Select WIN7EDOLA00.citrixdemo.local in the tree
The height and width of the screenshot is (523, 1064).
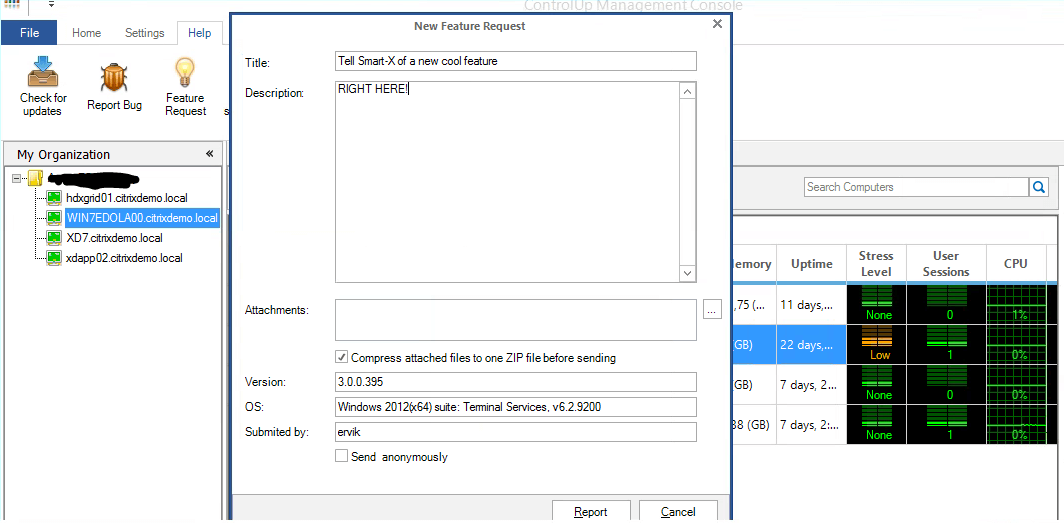click(x=142, y=218)
